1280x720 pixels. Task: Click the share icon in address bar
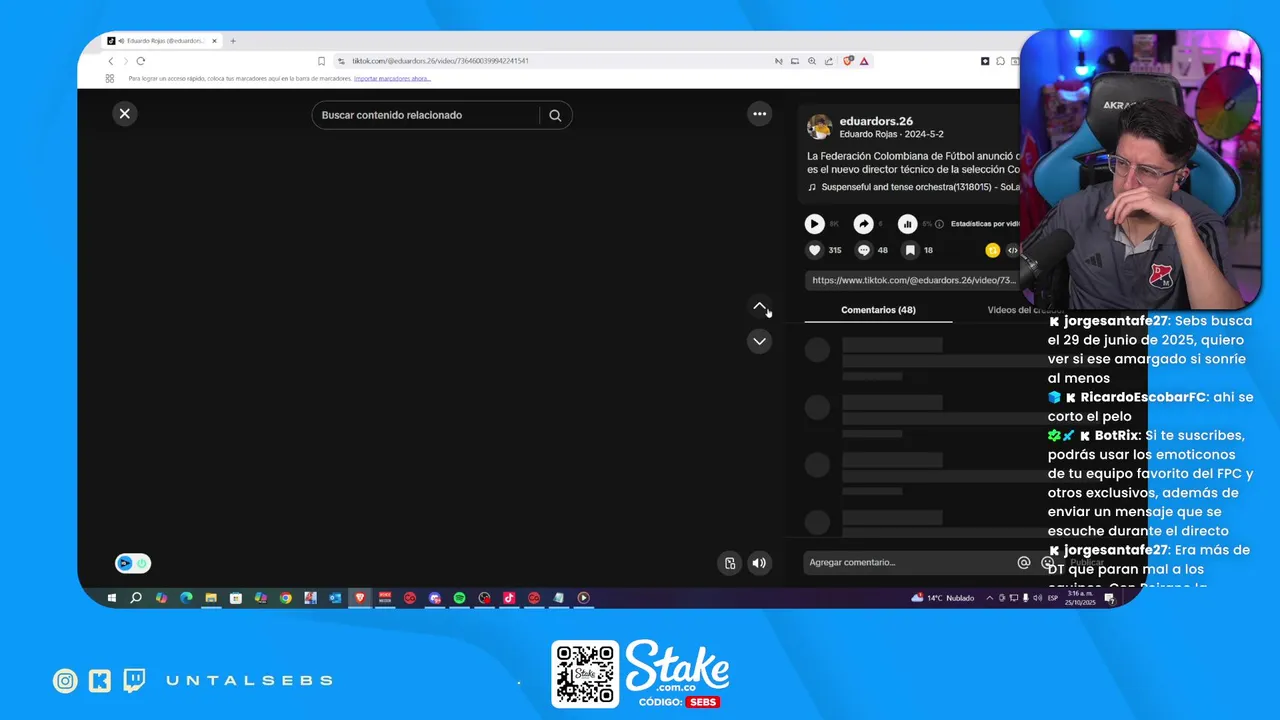[829, 61]
